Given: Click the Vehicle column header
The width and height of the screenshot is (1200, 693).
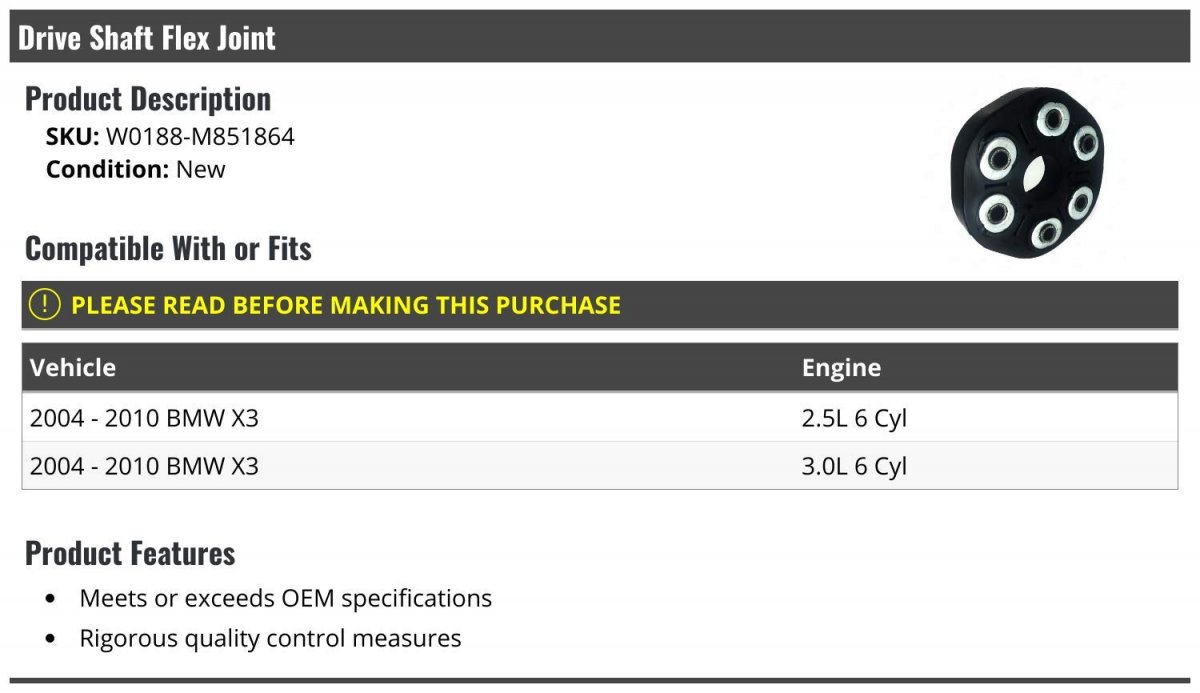Looking at the screenshot, I should tap(73, 367).
